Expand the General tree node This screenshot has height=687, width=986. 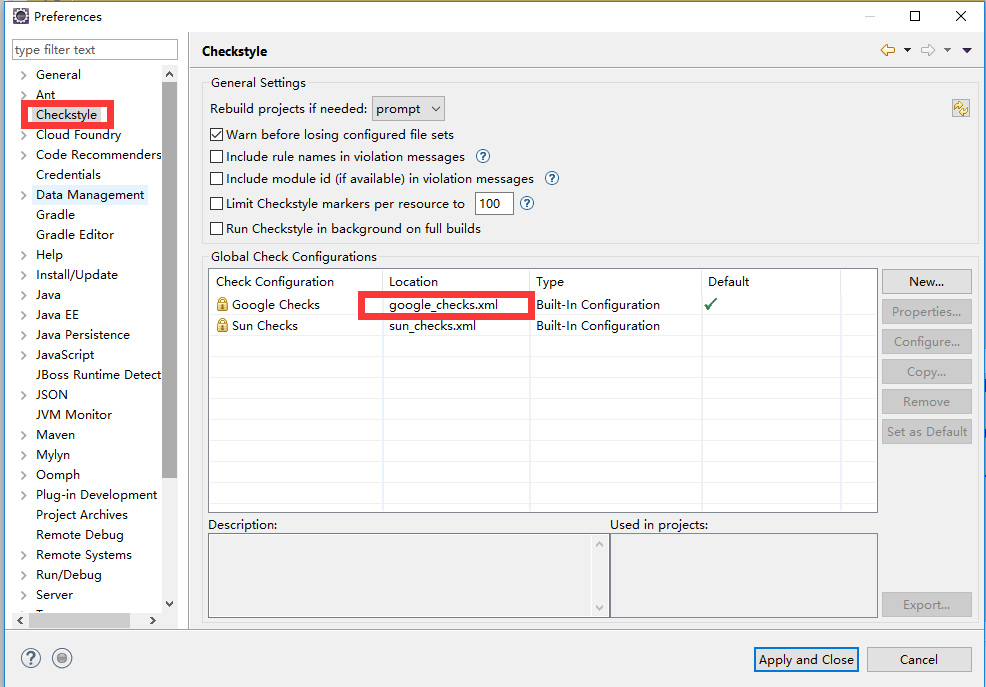coord(23,75)
